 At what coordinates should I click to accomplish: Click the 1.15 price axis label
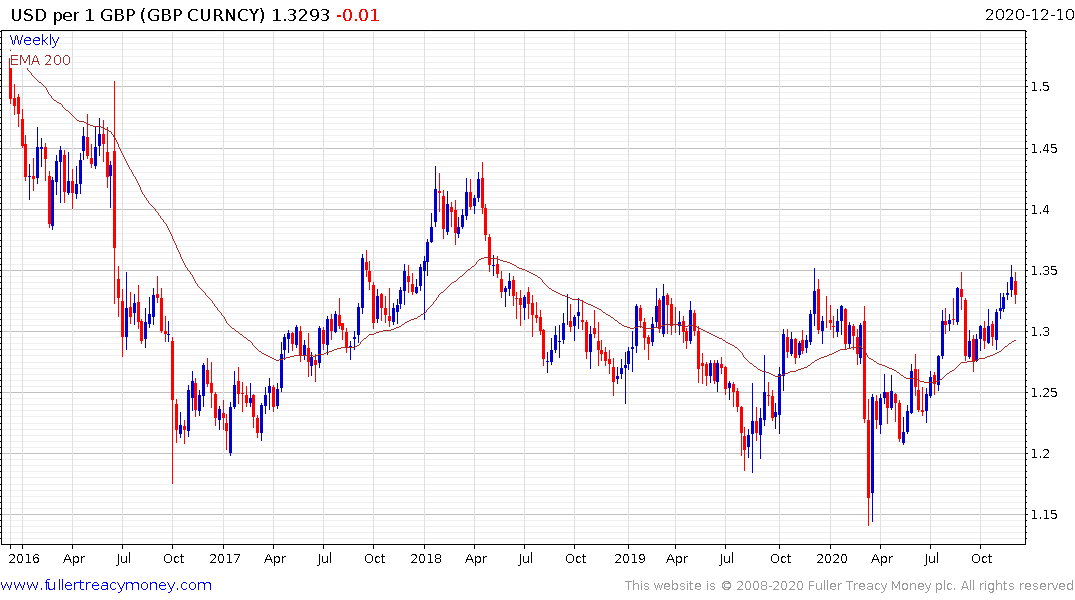[x=1044, y=514]
